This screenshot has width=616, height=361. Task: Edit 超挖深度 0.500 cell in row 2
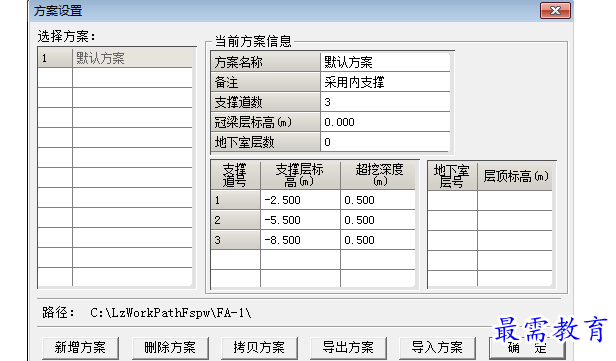378,220
